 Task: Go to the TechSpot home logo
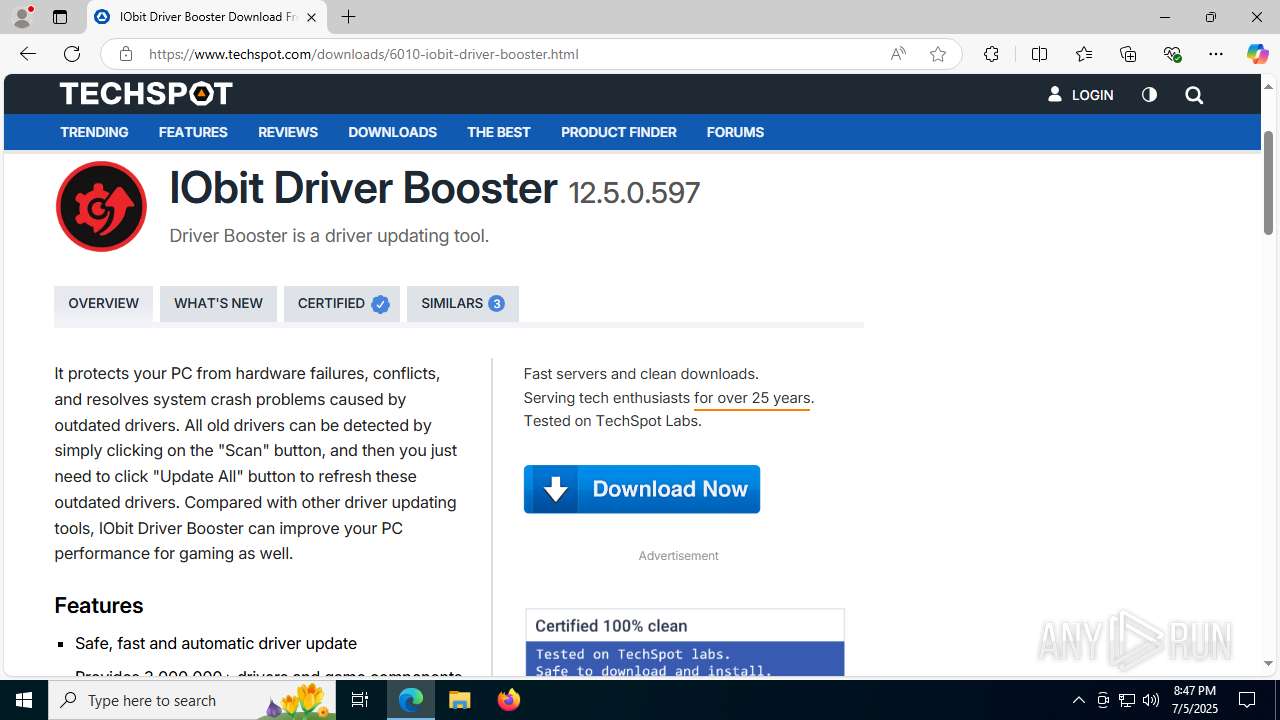(146, 94)
